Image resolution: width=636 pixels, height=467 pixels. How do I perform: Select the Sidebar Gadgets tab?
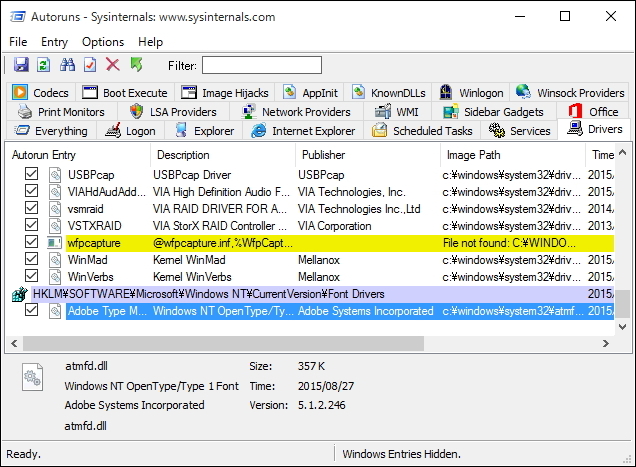494,112
